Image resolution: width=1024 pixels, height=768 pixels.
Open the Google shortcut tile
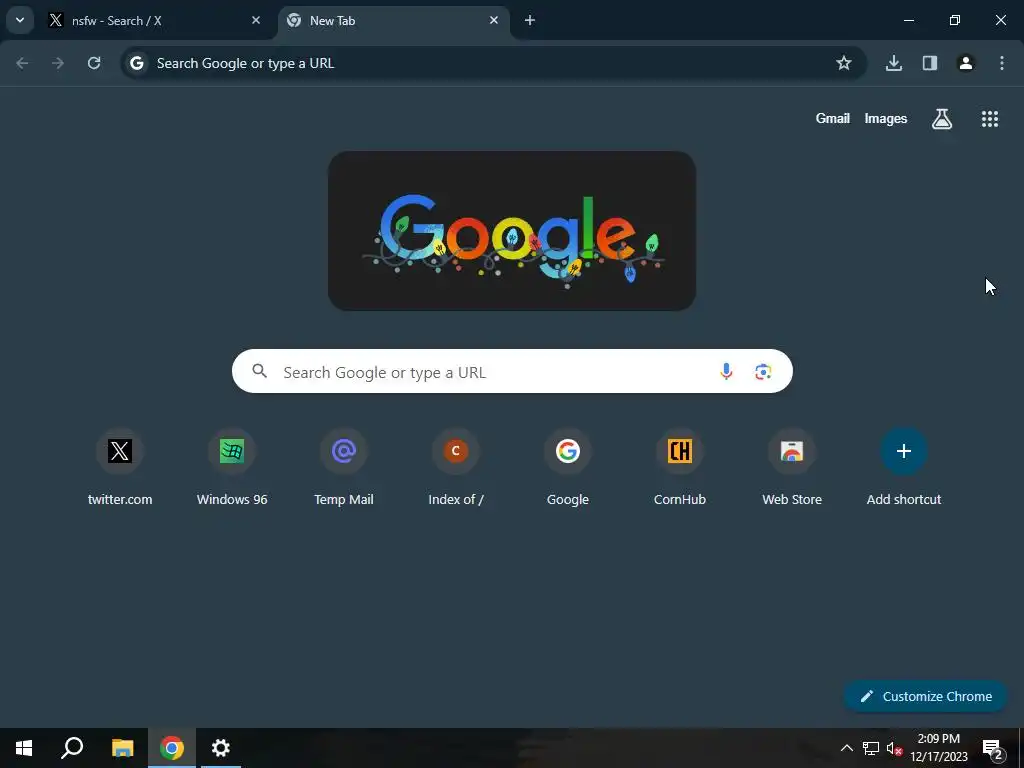pyautogui.click(x=568, y=467)
